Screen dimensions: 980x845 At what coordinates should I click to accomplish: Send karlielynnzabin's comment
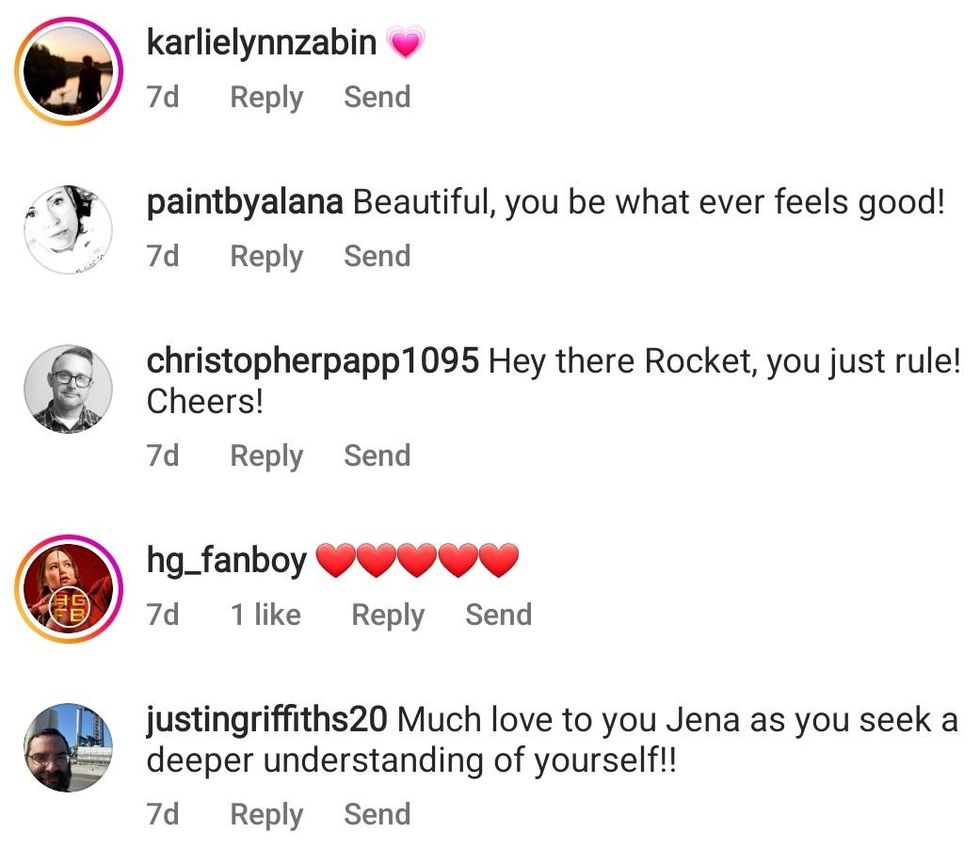tap(377, 97)
